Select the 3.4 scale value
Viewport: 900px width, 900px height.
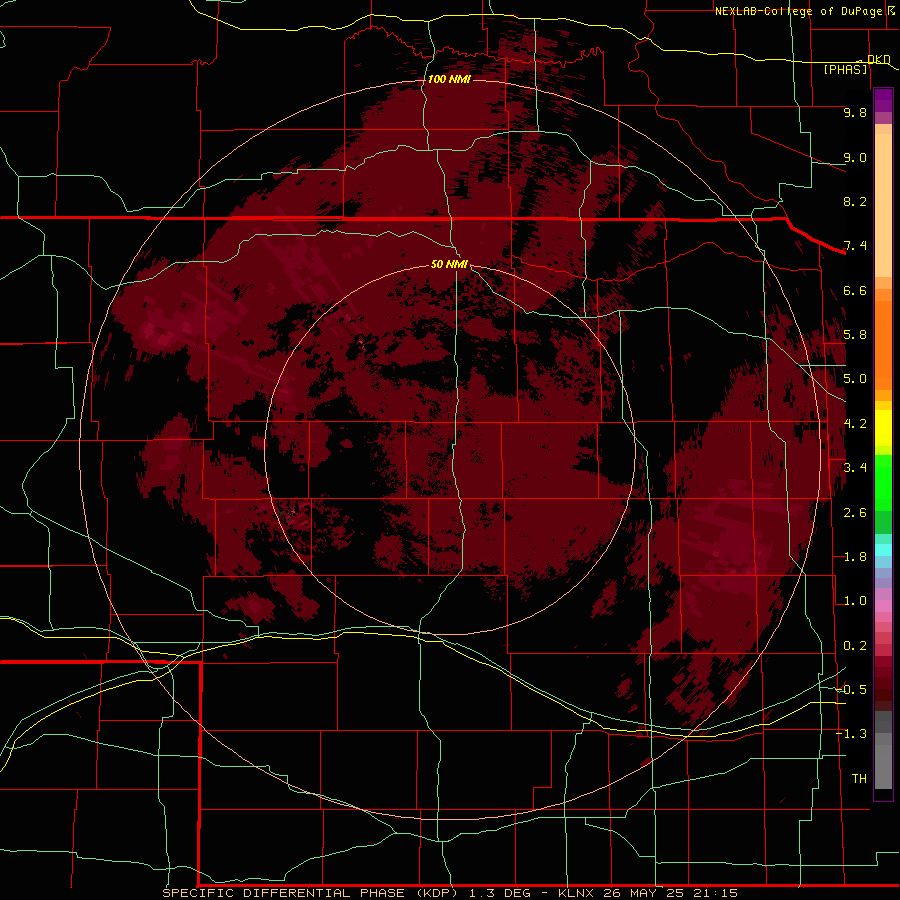[855, 468]
